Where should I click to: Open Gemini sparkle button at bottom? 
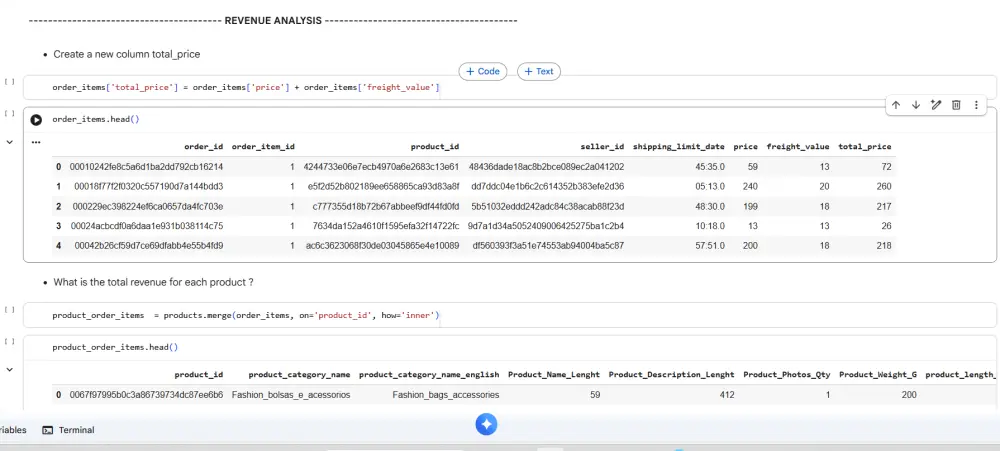tap(486, 425)
